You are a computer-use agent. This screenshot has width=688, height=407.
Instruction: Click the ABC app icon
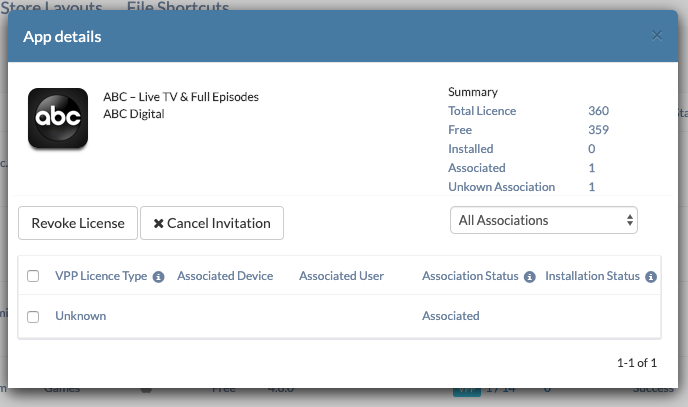(x=58, y=118)
